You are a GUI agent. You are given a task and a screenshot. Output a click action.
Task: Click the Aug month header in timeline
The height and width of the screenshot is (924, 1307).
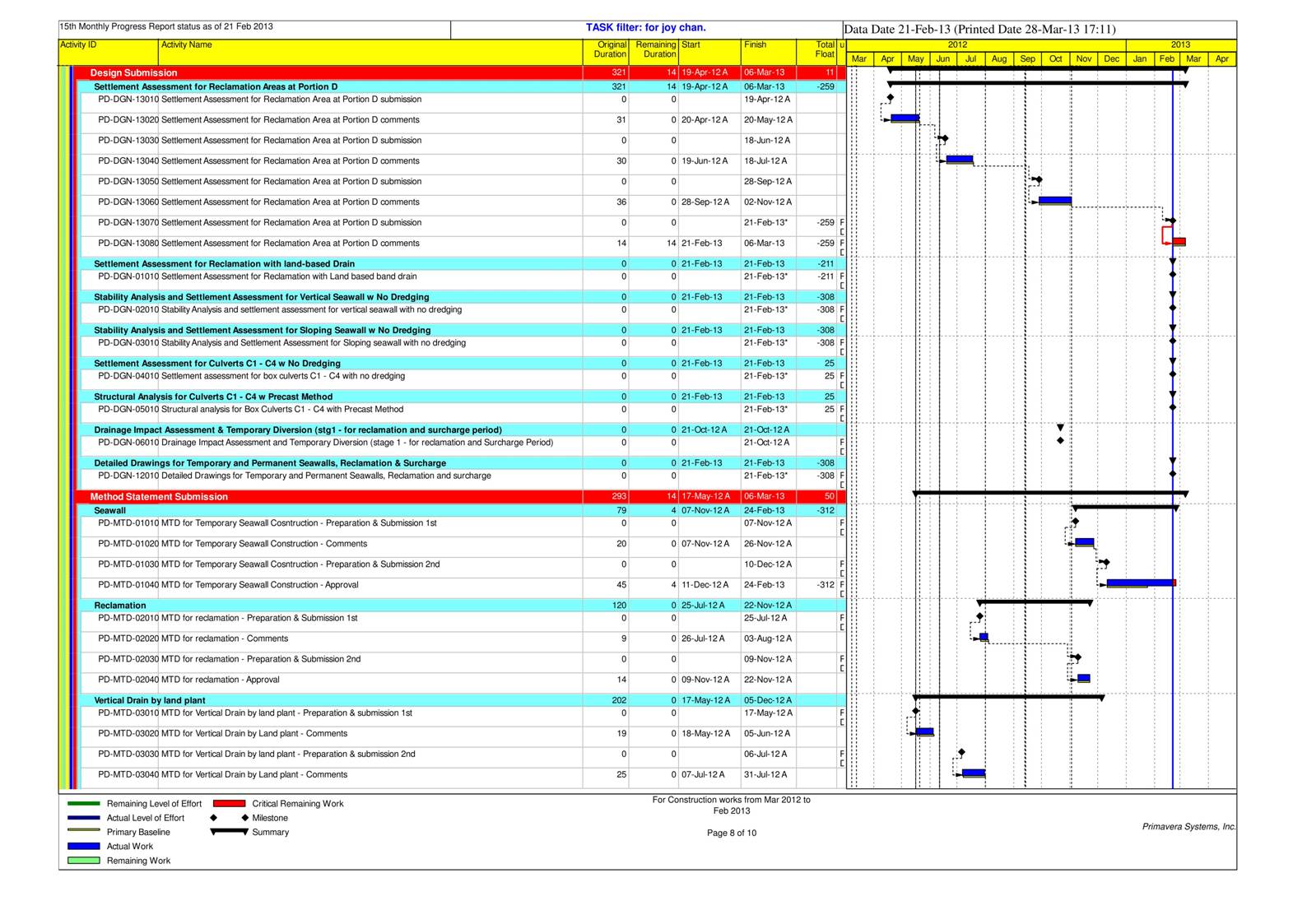coord(999,58)
